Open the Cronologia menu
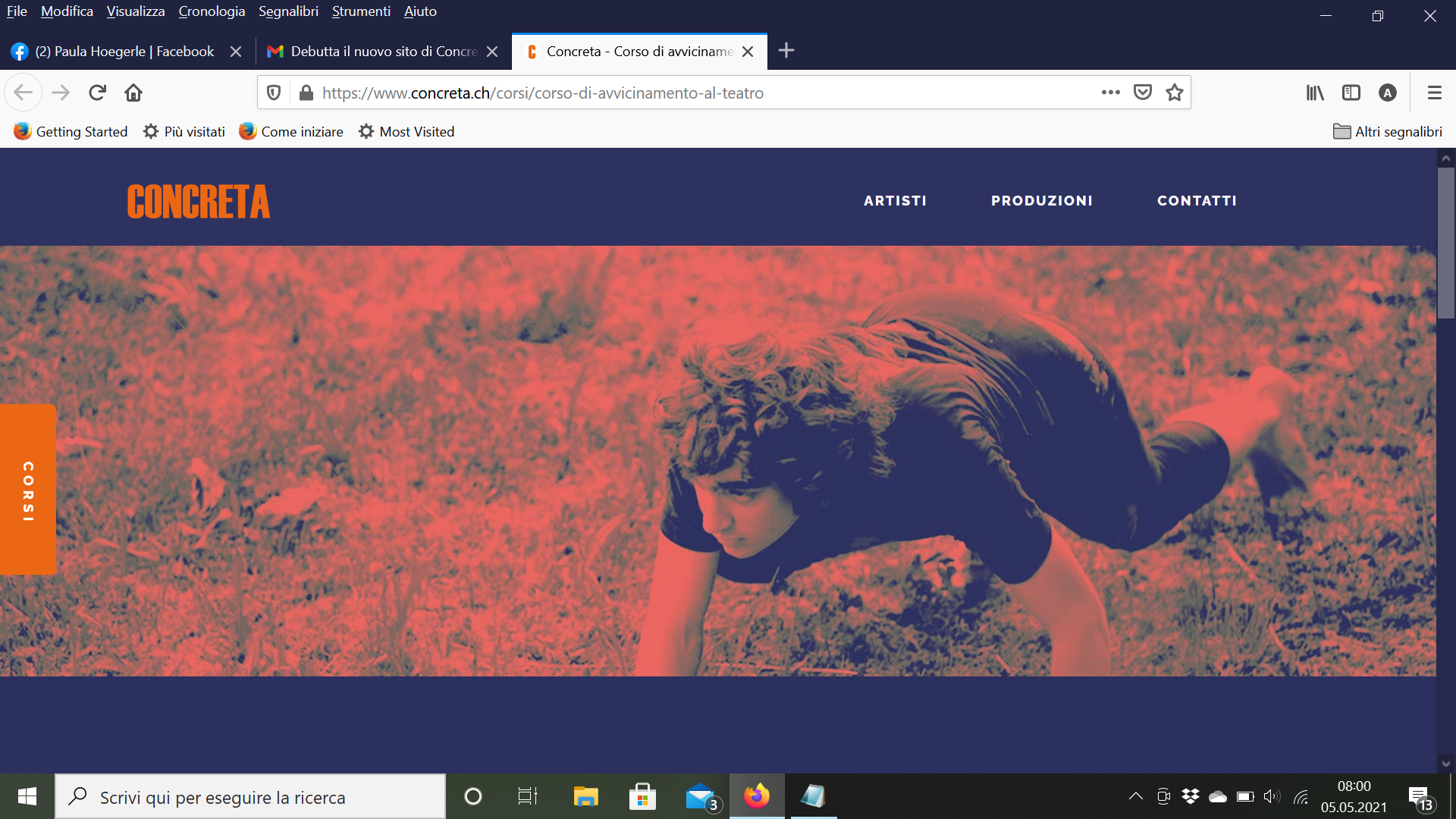 click(x=212, y=11)
